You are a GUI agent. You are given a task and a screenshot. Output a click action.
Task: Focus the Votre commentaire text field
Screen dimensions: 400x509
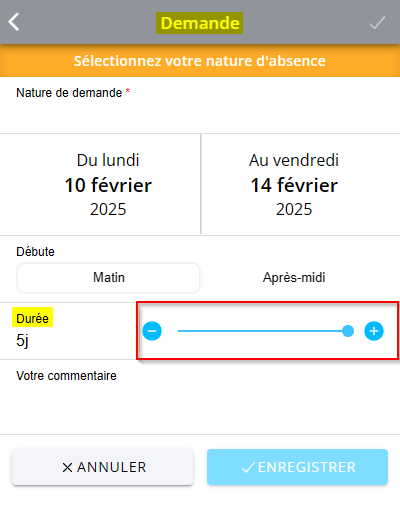tap(200, 397)
